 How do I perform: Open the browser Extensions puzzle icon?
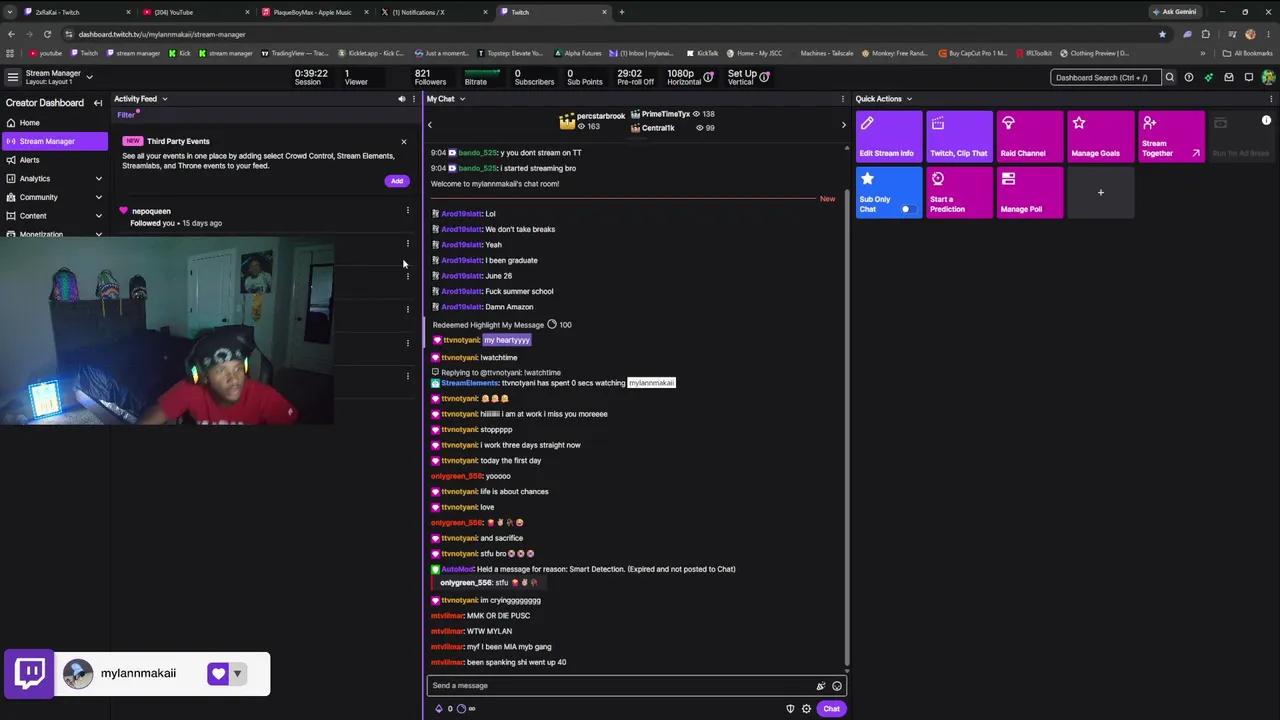tap(1207, 34)
